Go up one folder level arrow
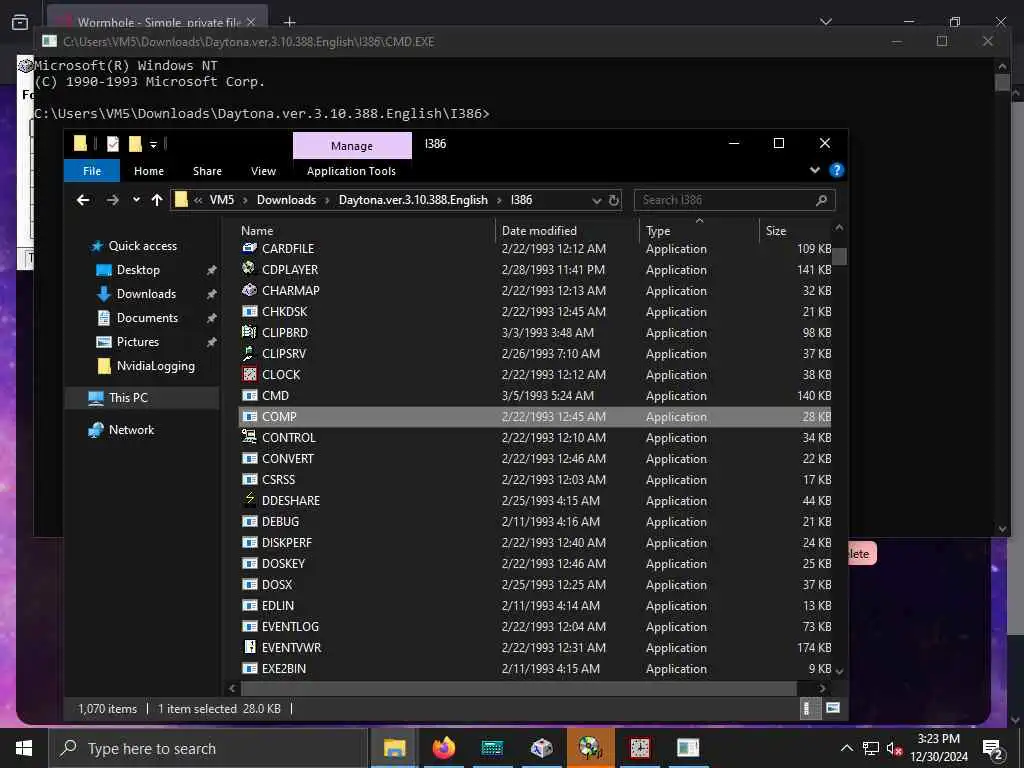1024x768 pixels. 157,200
